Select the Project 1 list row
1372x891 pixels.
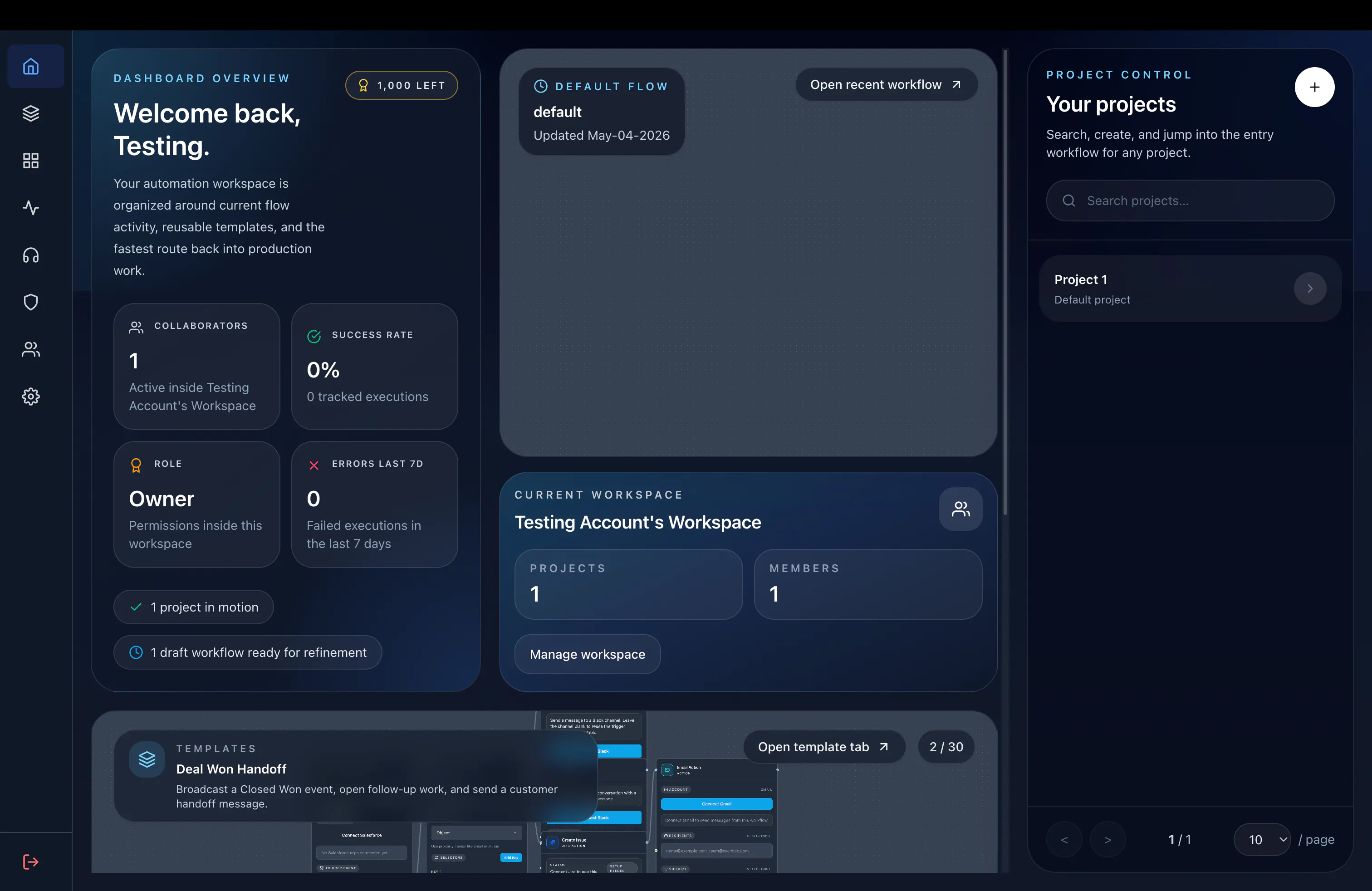pyautogui.click(x=1190, y=288)
